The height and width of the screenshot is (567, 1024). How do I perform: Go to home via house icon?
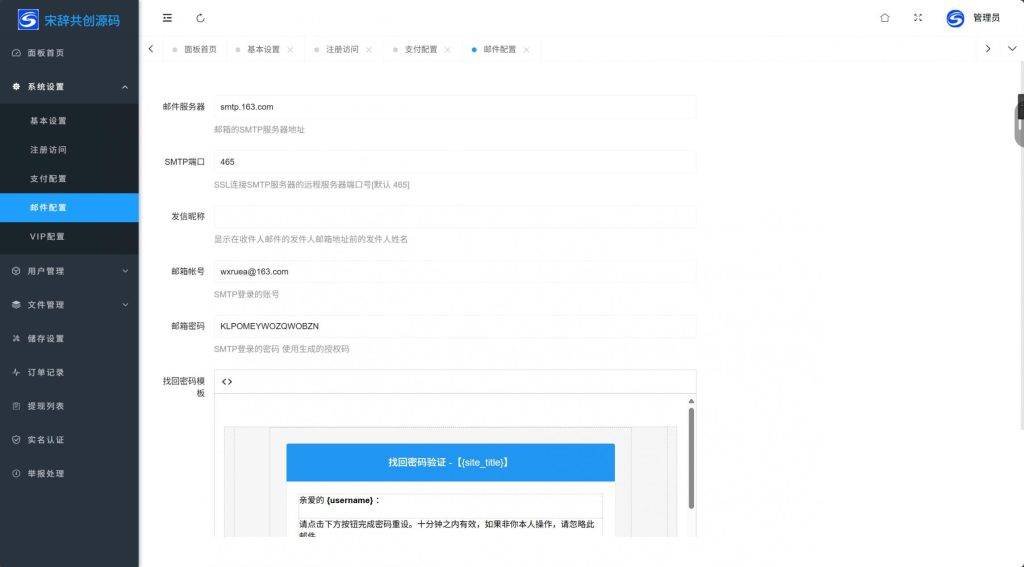tap(885, 18)
